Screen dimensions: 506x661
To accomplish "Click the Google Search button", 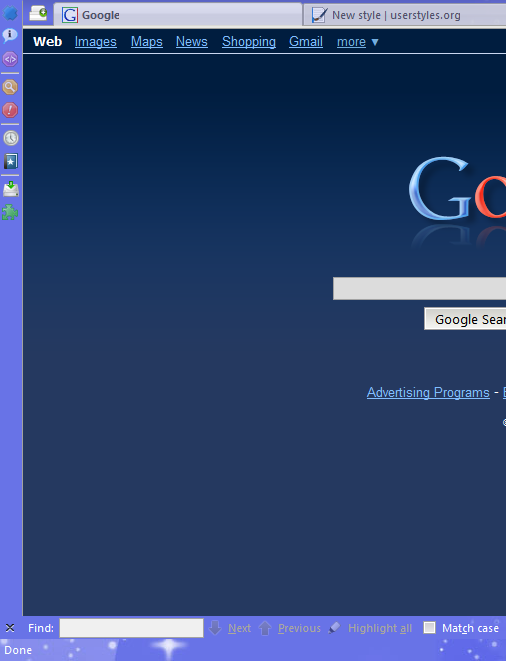I will pos(465,319).
